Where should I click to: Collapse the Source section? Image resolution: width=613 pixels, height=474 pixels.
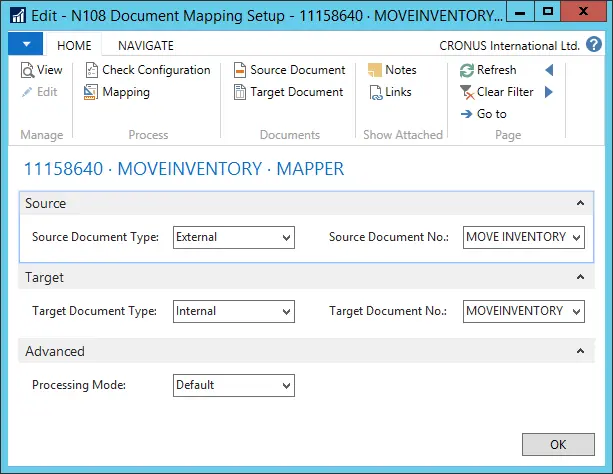coord(579,203)
